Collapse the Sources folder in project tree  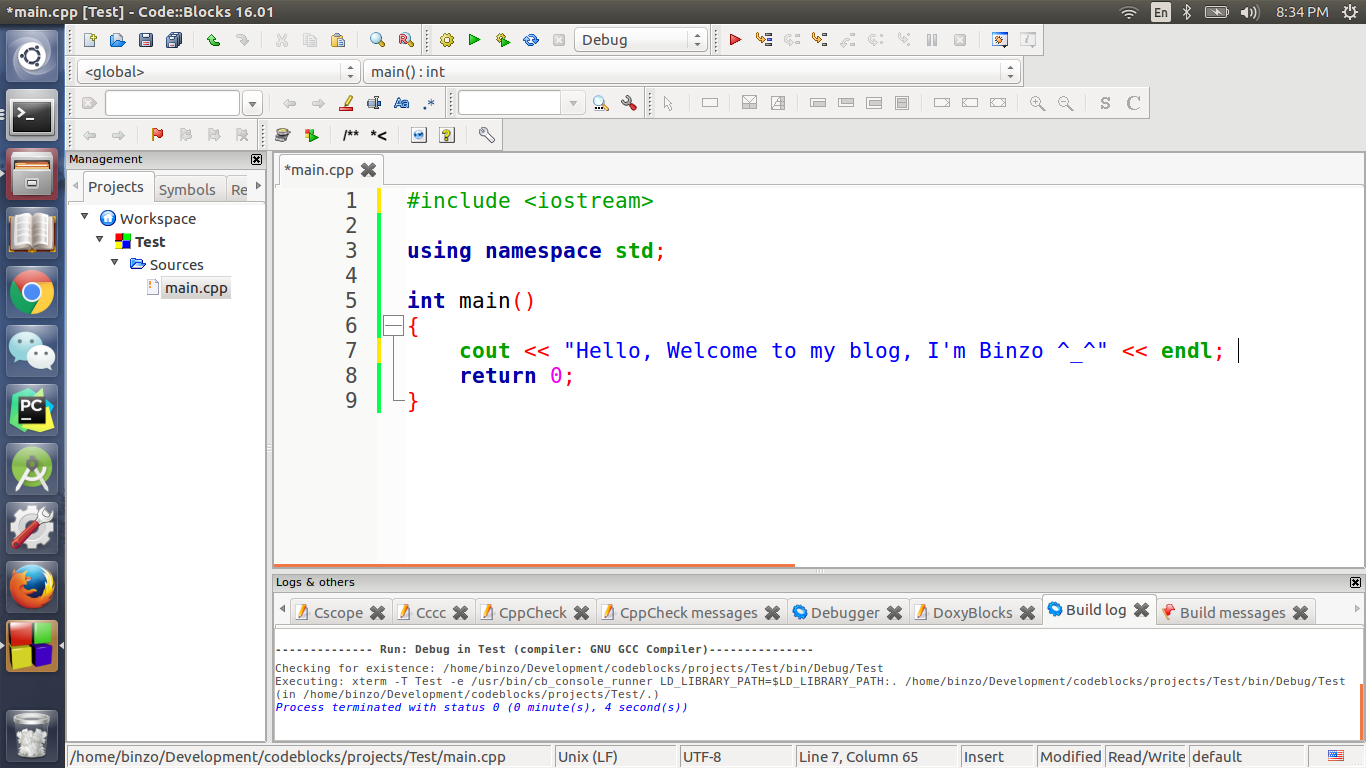click(115, 264)
